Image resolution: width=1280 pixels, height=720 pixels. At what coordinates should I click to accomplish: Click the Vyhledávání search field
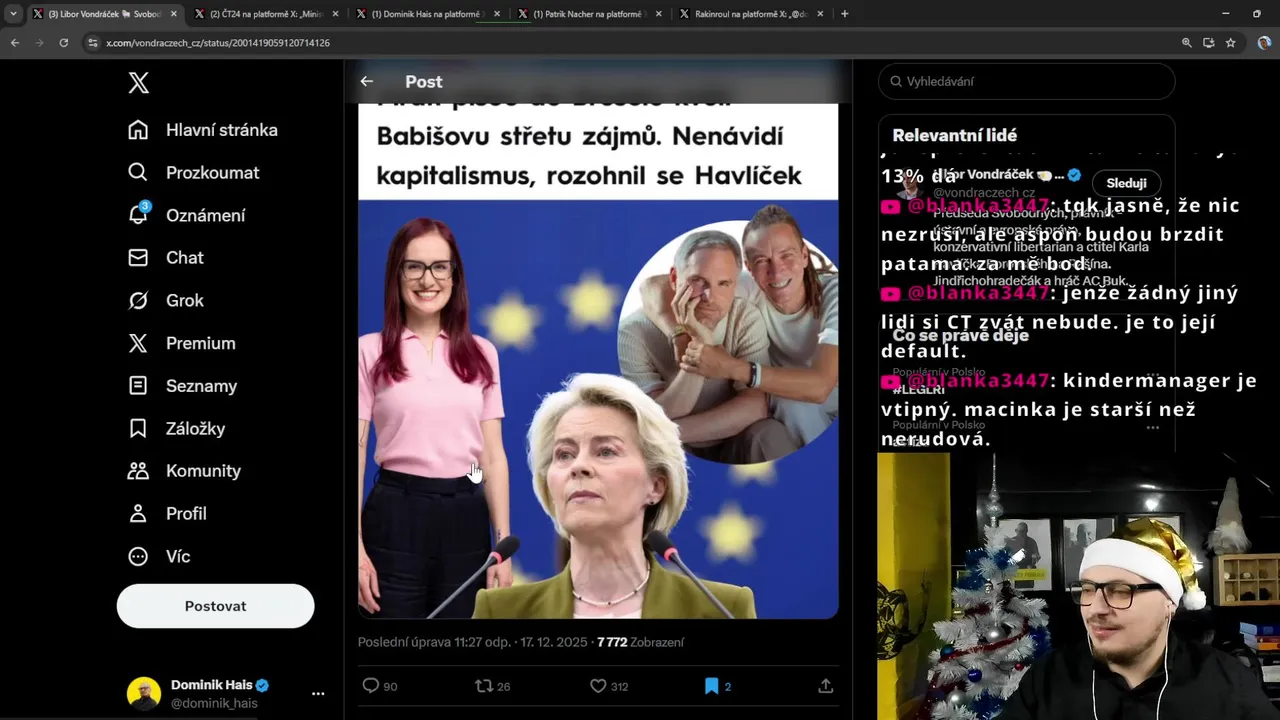(x=1026, y=81)
